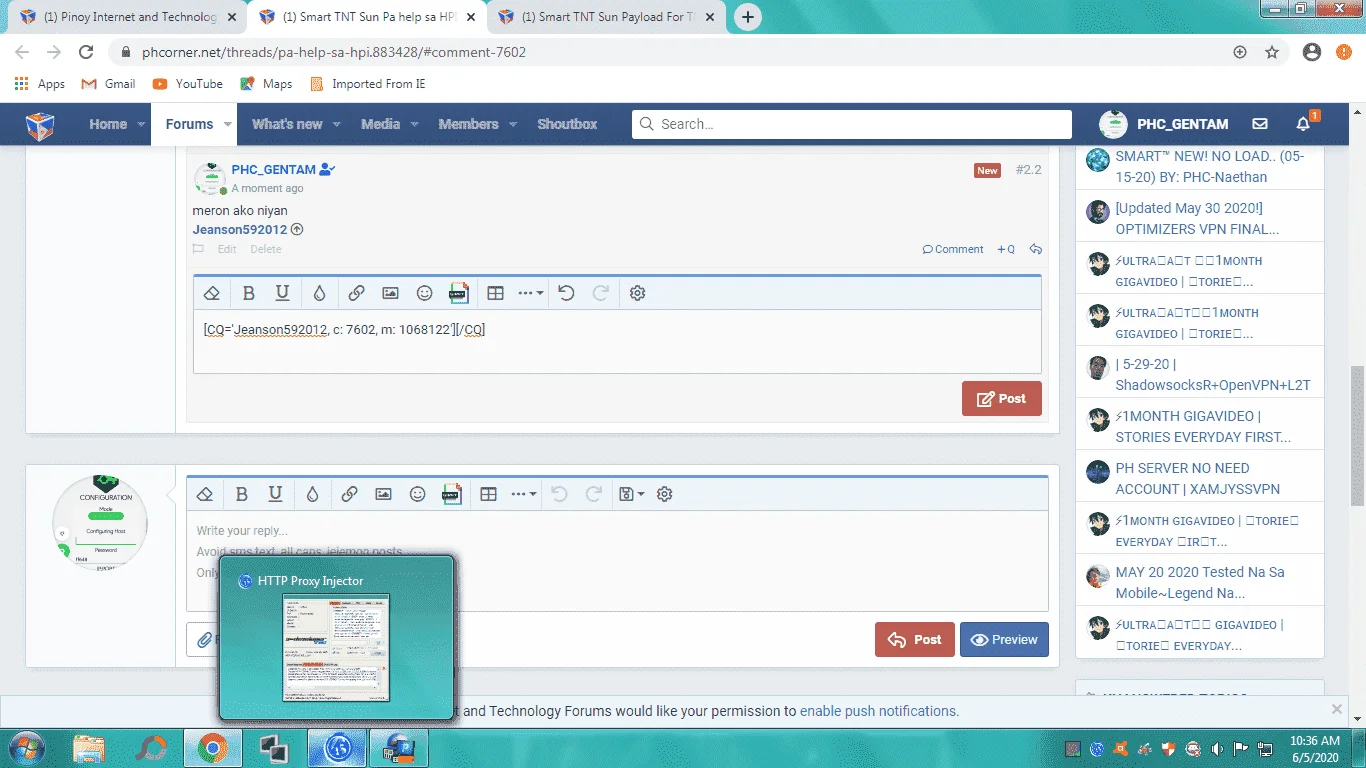Bookmark this page with the star
Image resolution: width=1366 pixels, height=768 pixels.
[x=1272, y=52]
